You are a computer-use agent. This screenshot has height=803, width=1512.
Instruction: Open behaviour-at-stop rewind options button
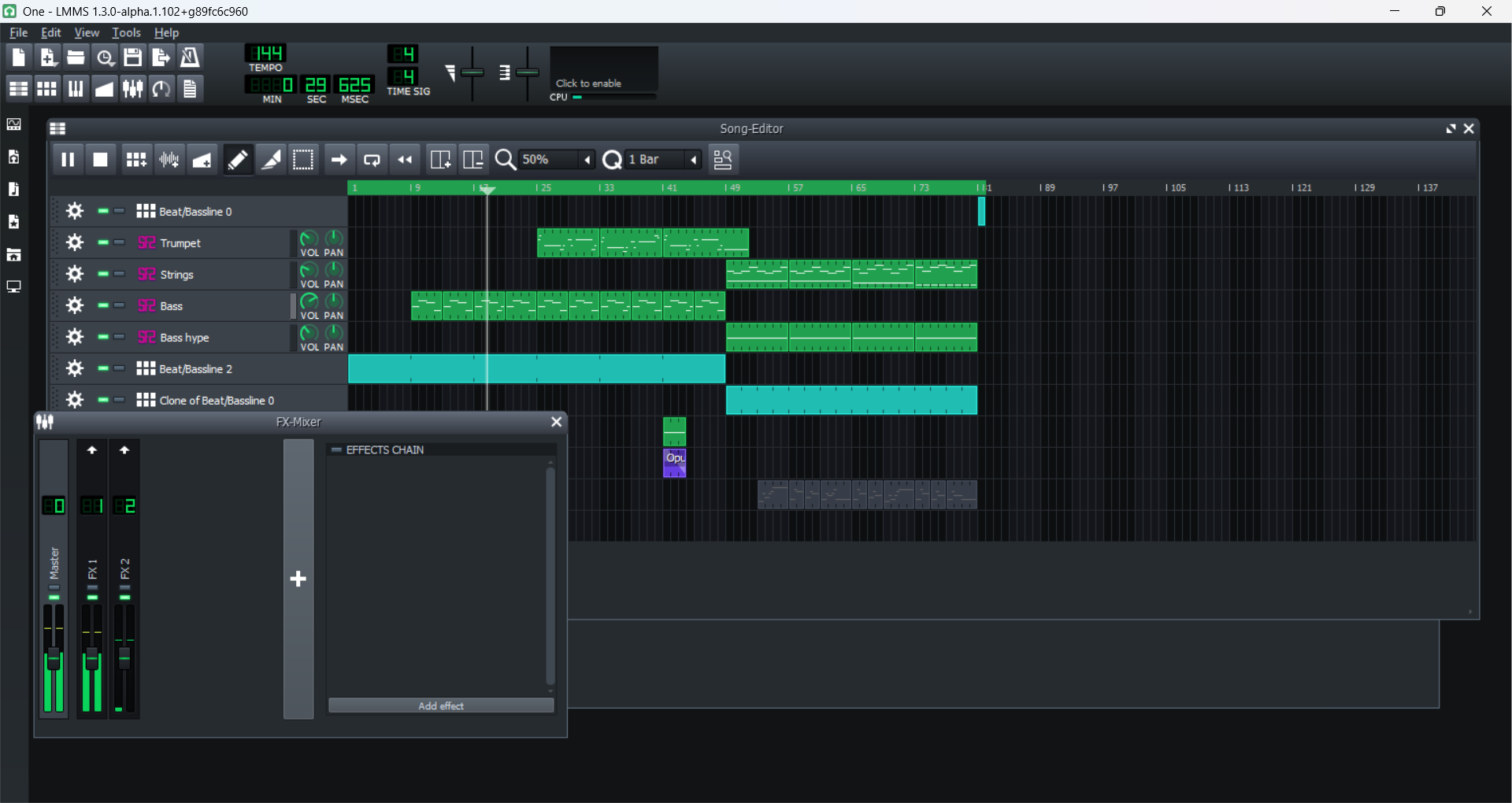[405, 160]
